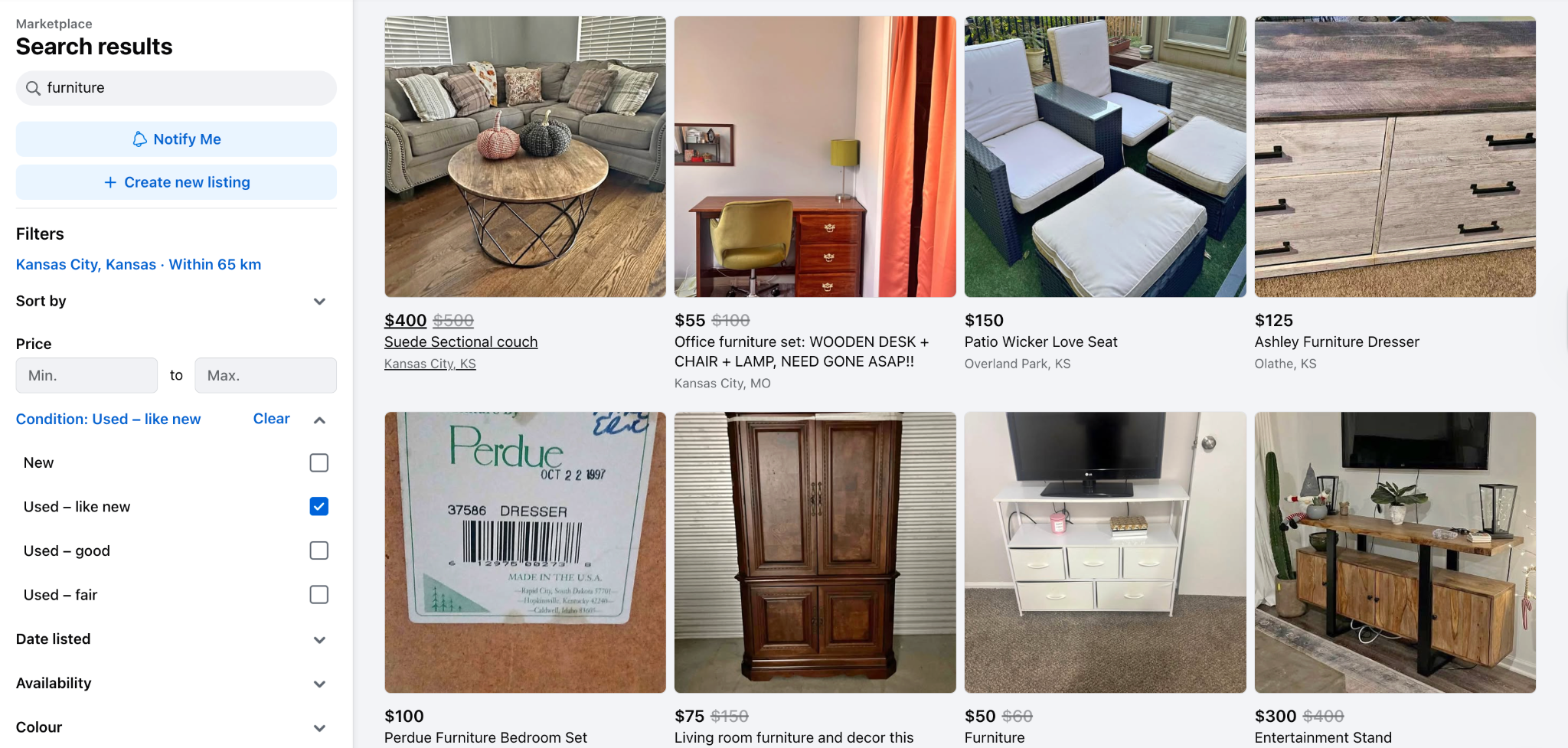Viewport: 1568px width, 748px height.
Task: Click the Max. price field
Action: click(x=266, y=375)
